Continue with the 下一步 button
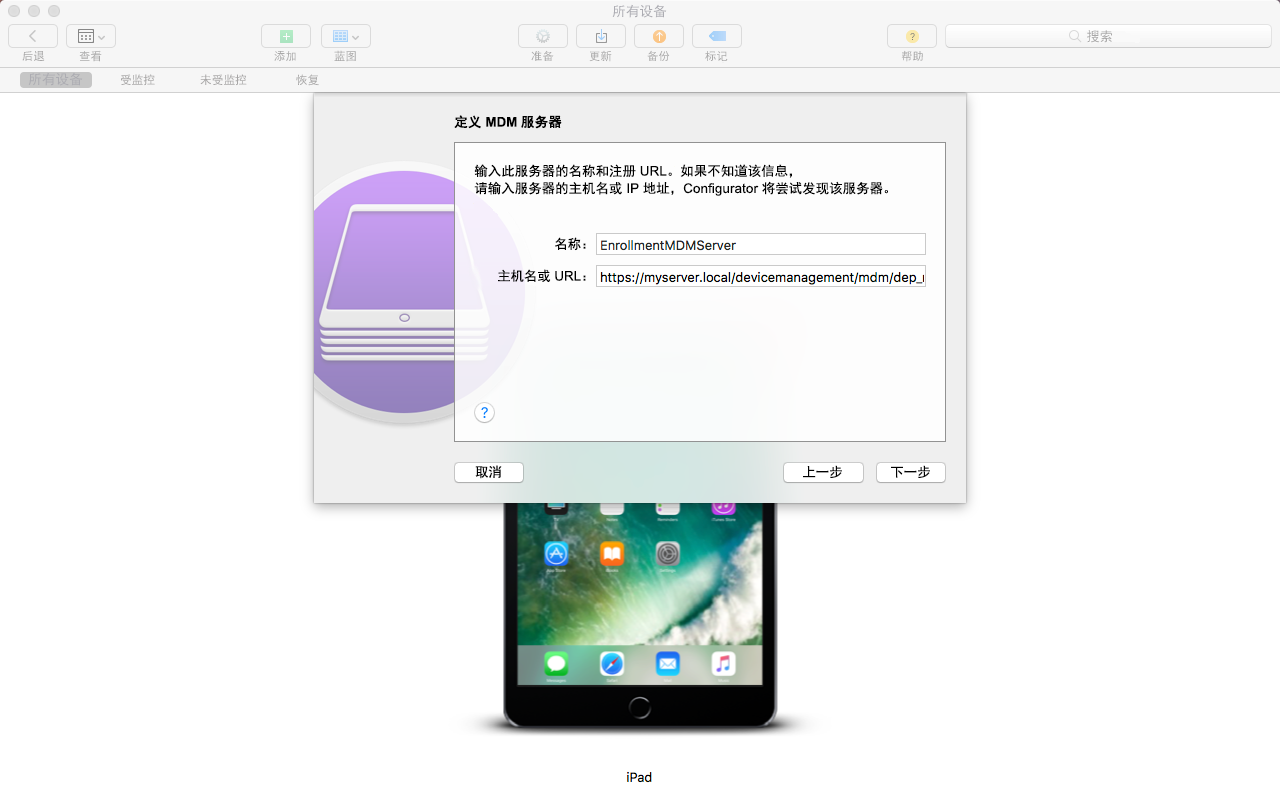Viewport: 1280px width, 810px height. (911, 472)
